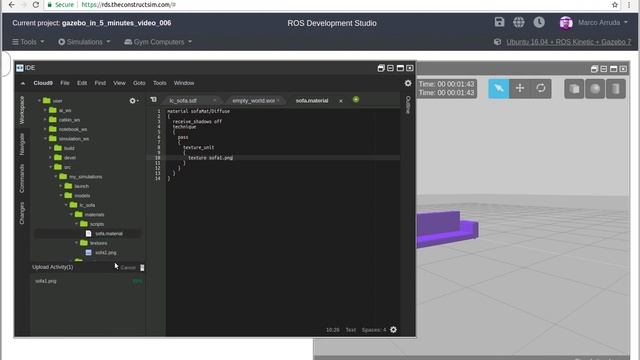Click the Cloud9 menu item
Screen dimensions: 640x360
click(43, 83)
